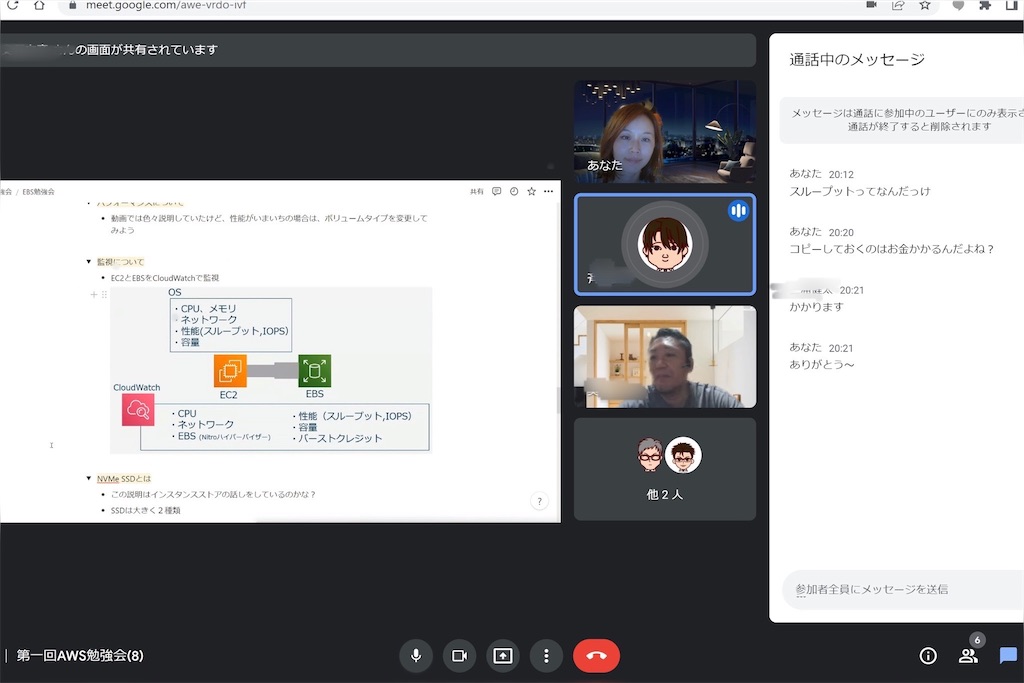1024x683 pixels.
Task: Open the three-dot more options menu in call bar
Action: click(546, 655)
